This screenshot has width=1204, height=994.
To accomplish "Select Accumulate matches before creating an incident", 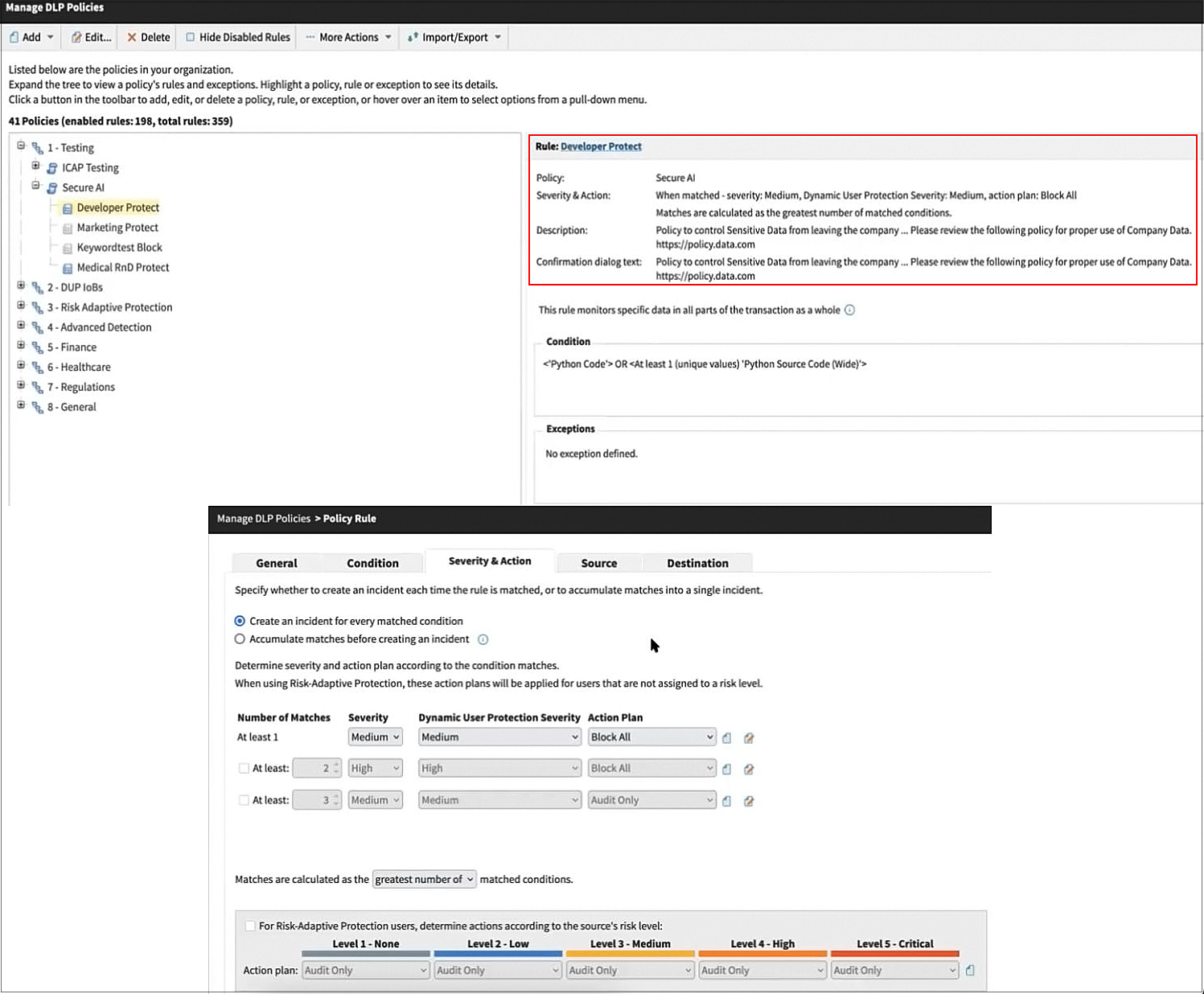I will 240,639.
